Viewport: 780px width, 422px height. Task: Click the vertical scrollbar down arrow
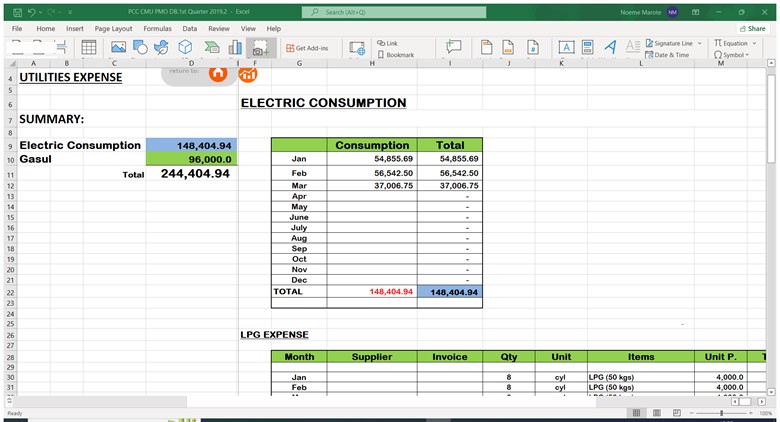coord(771,392)
